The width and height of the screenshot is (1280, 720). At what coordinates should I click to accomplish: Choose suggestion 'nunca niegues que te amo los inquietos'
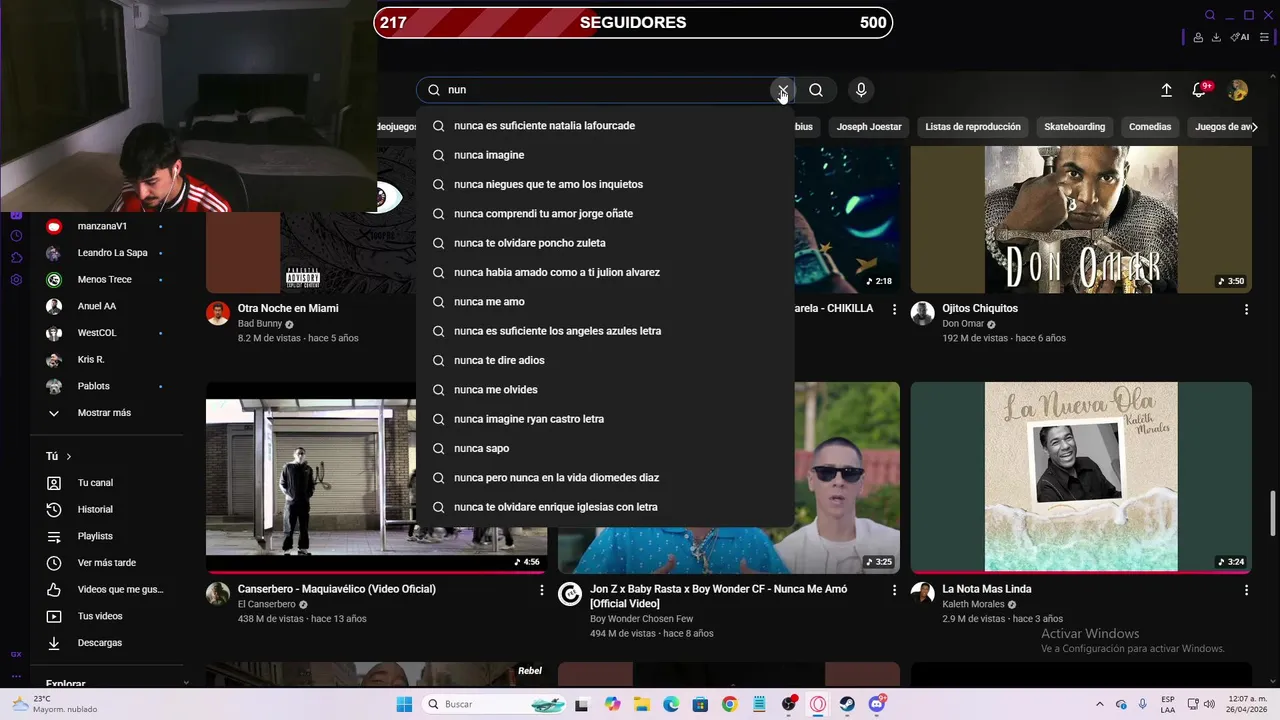(605, 184)
